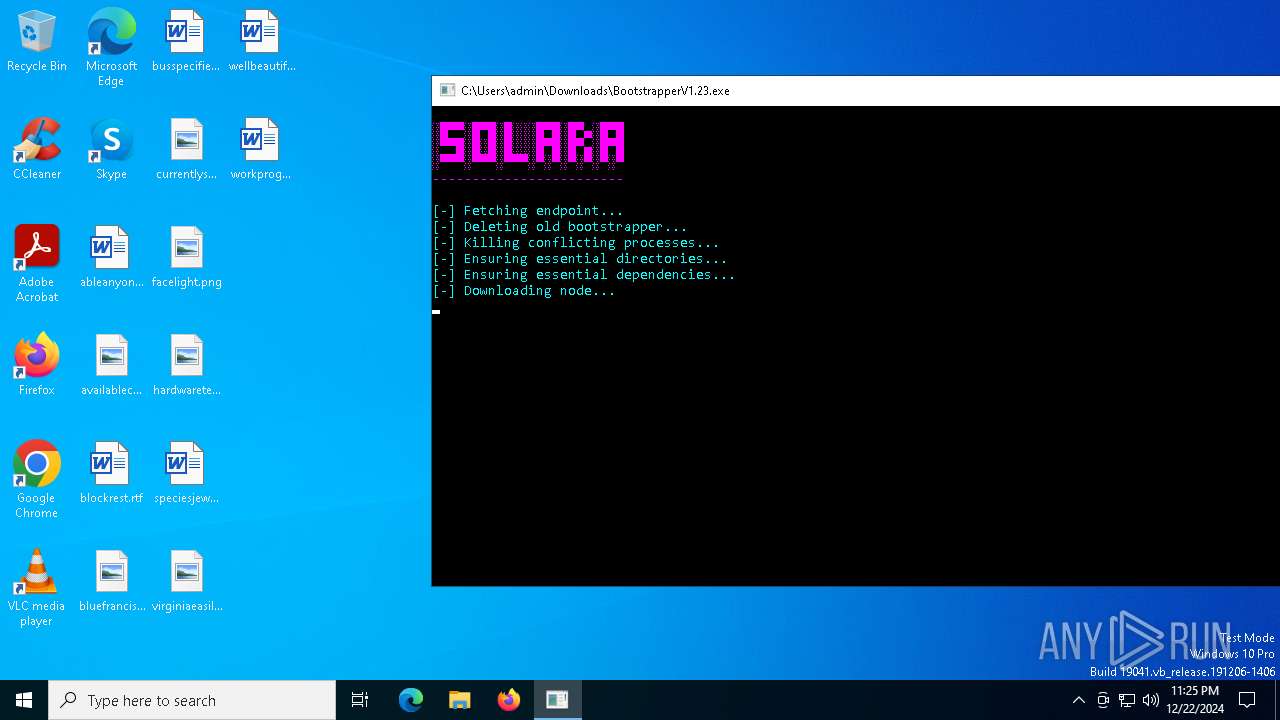Viewport: 1280px width, 720px height.
Task: Select the bluefrancis... image file
Action: tap(112, 582)
